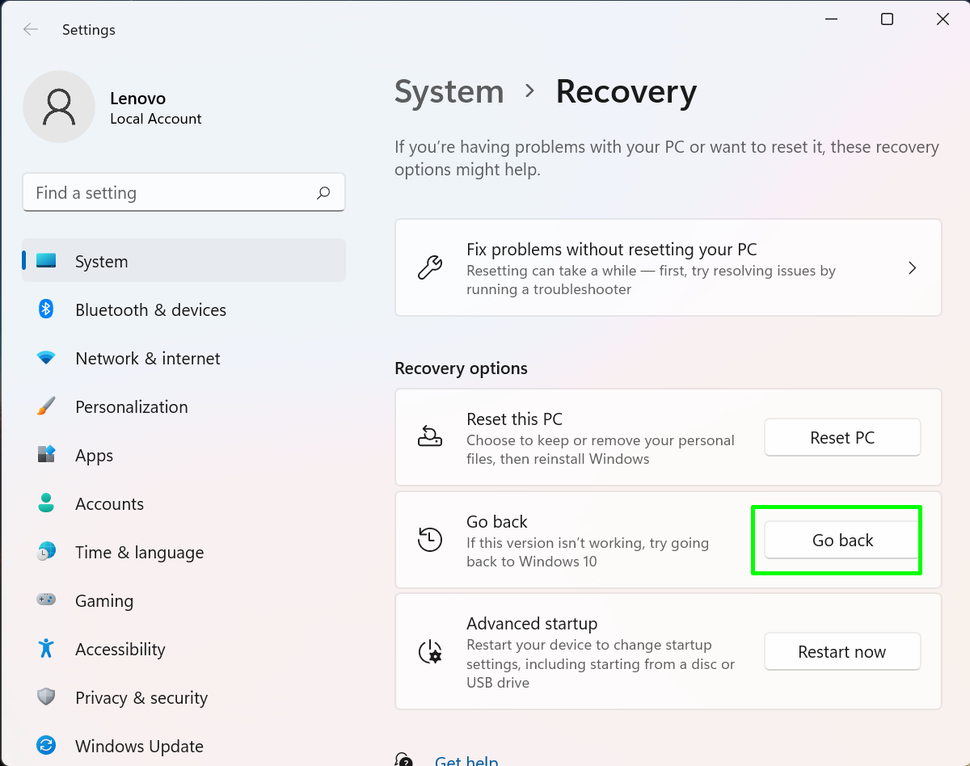The height and width of the screenshot is (766, 970).
Task: Click the Personalization paintbrush icon
Action: 46,407
